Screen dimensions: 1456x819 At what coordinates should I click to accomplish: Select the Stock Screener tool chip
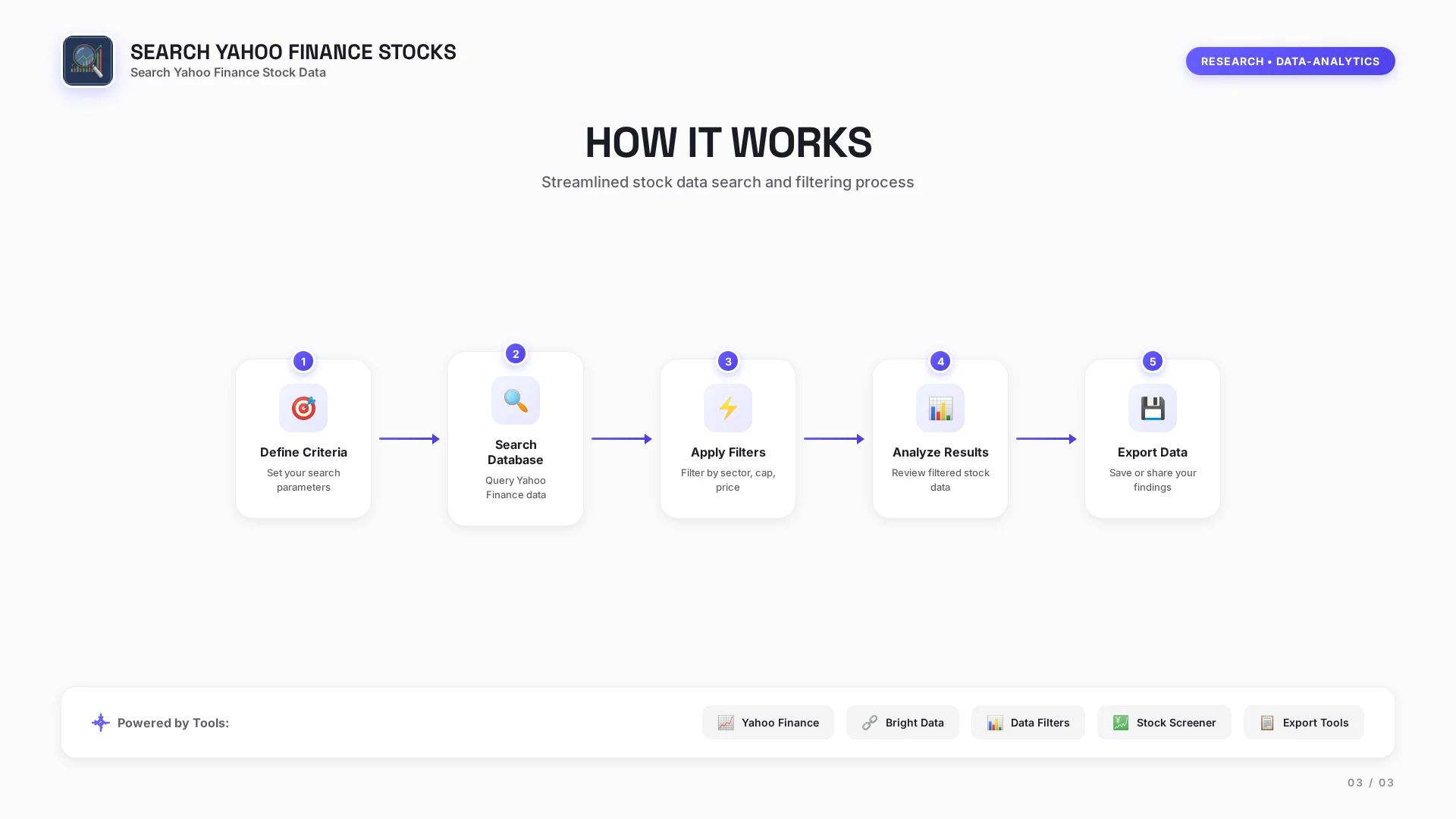1164,723
